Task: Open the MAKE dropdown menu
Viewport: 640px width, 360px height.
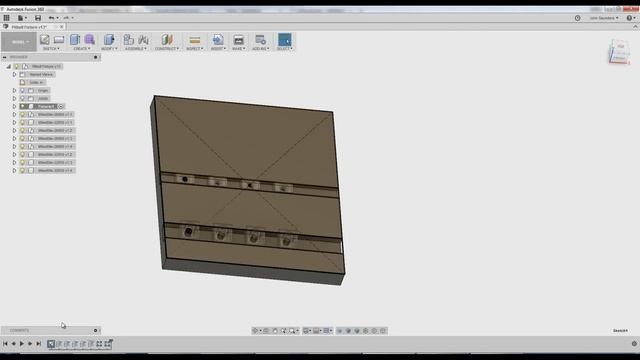Action: click(x=238, y=49)
